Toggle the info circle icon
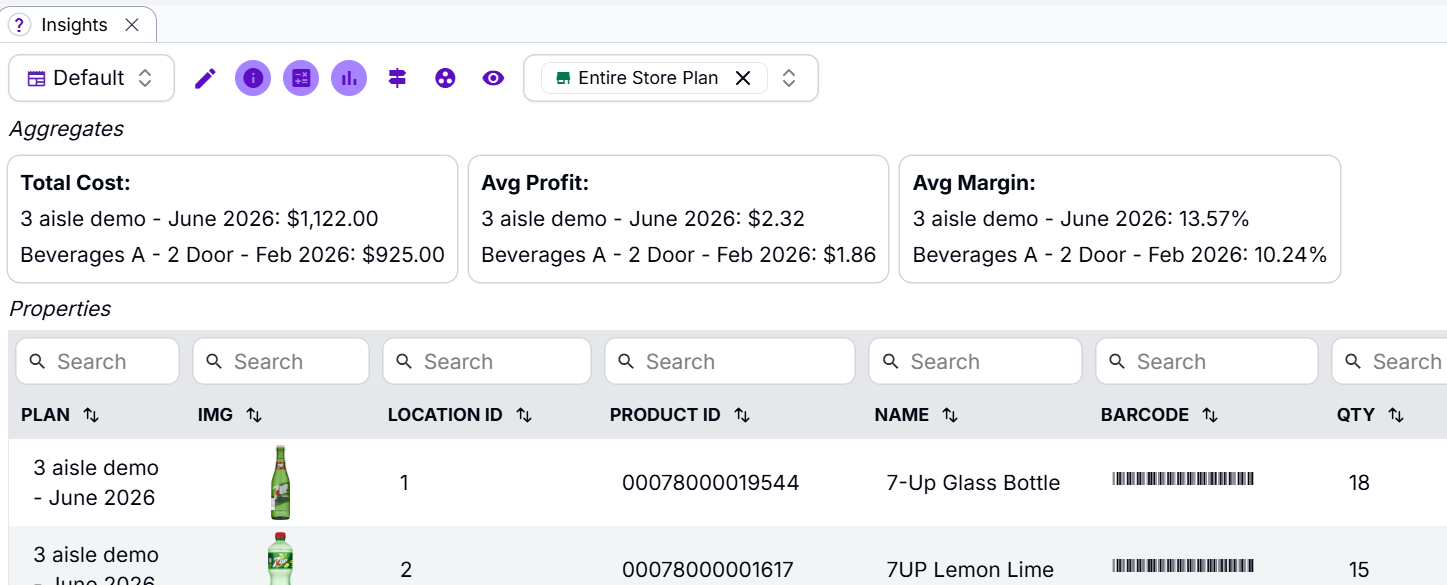 tap(253, 78)
